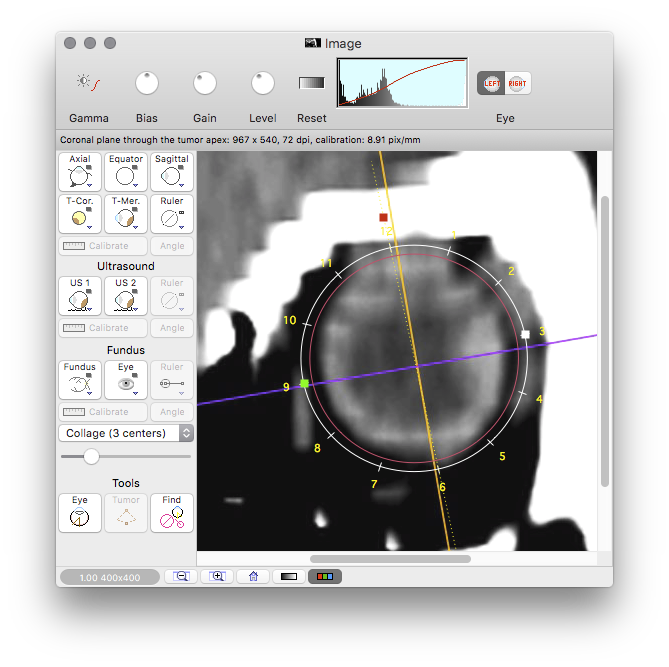
Task: Open the Sagittal button dropdown arrow
Action: tap(181, 186)
